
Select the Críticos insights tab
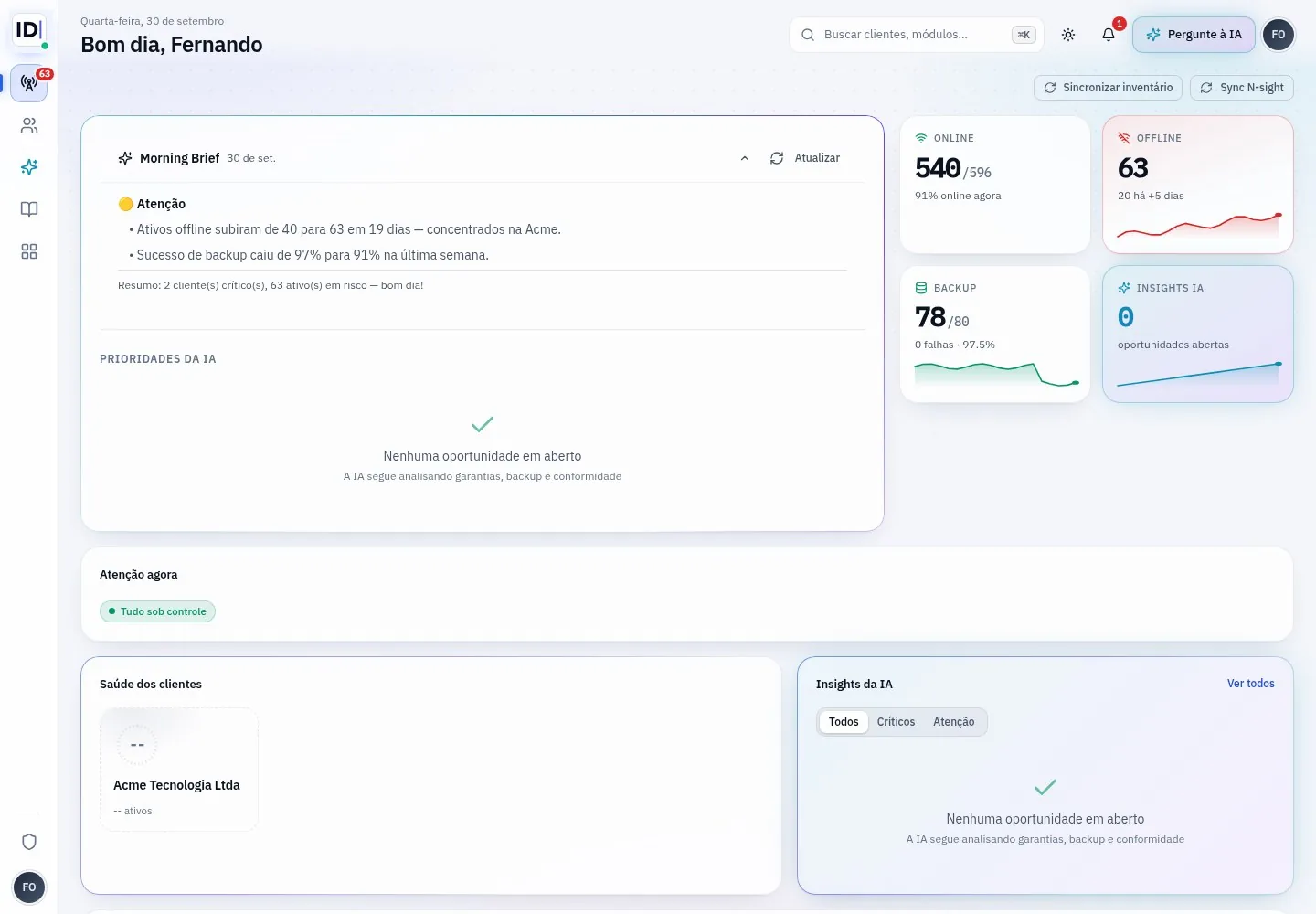[x=896, y=722]
